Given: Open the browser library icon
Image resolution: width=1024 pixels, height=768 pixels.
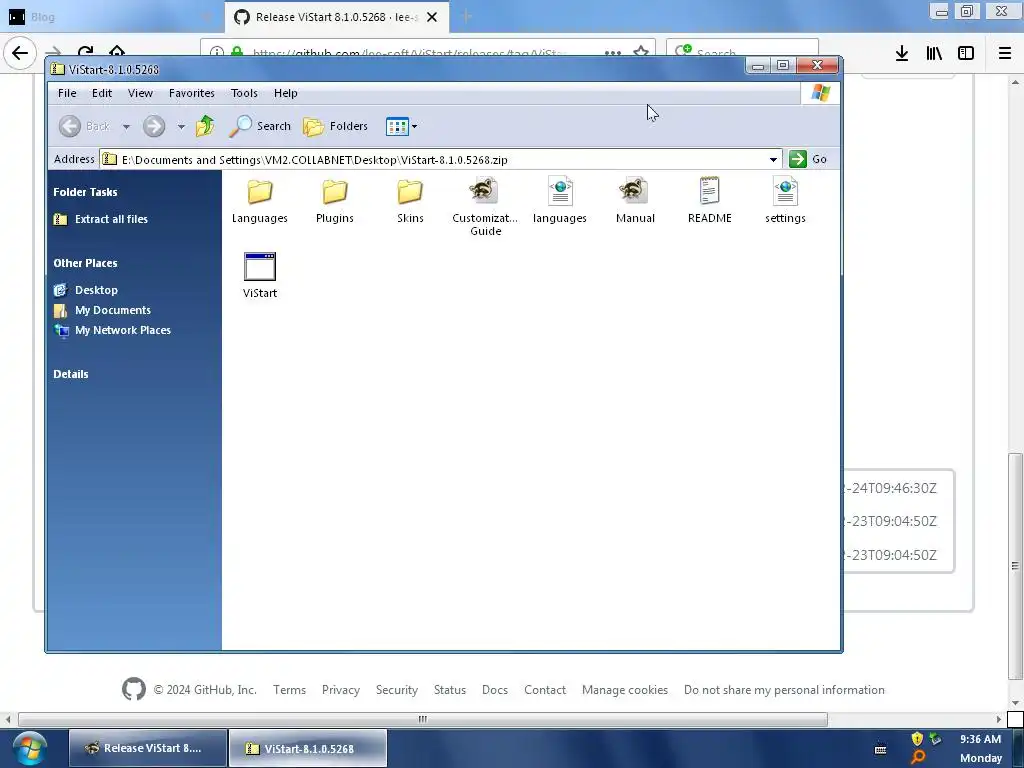Looking at the screenshot, I should (934, 54).
